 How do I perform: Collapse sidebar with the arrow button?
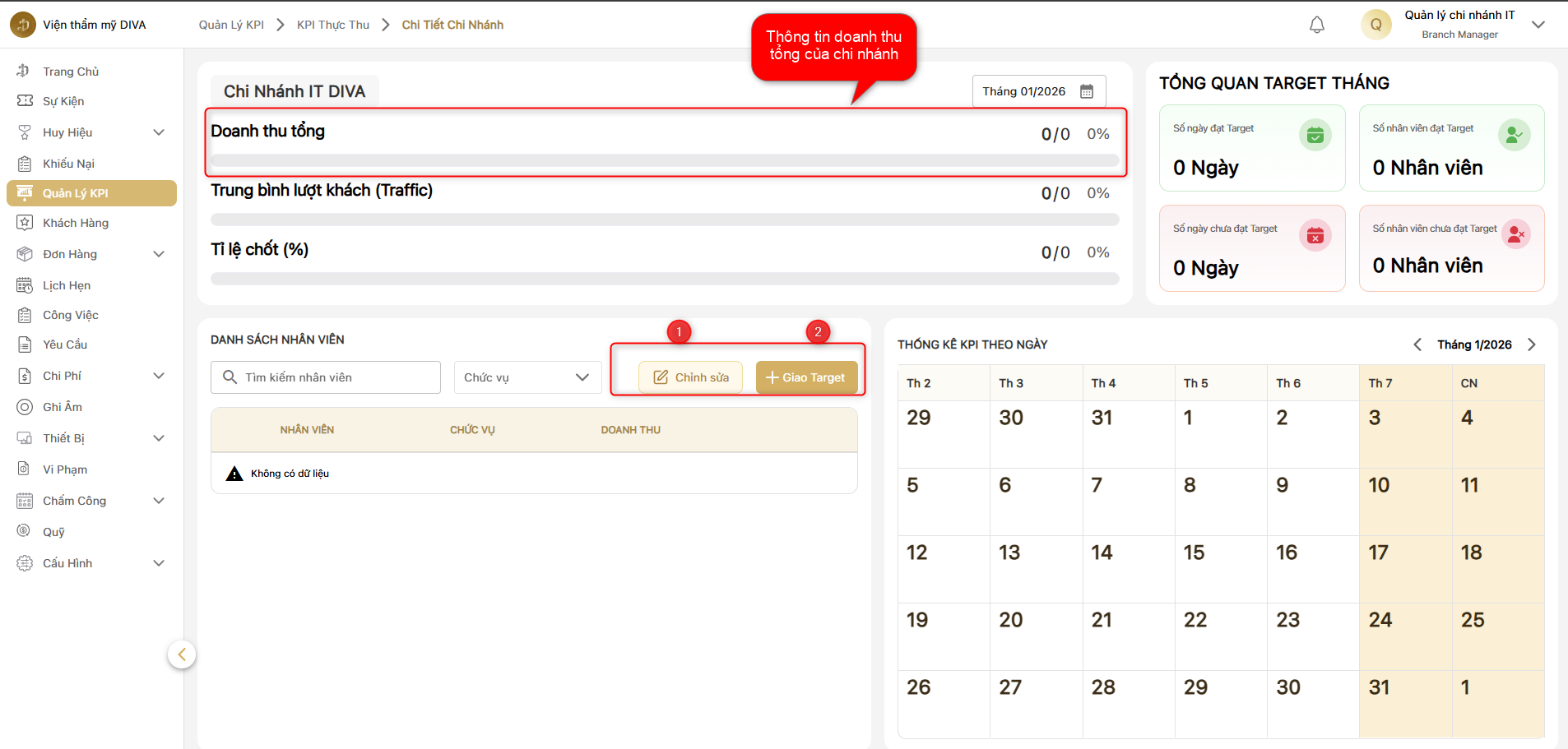(182, 654)
